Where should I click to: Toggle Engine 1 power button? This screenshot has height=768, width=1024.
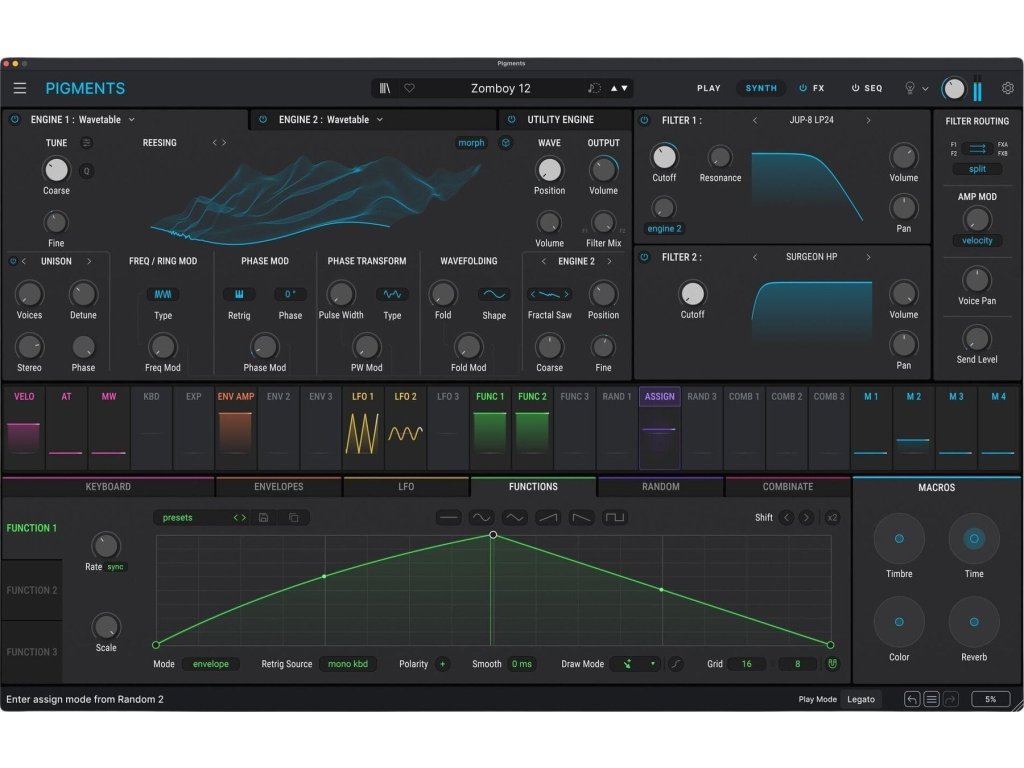tap(15, 120)
